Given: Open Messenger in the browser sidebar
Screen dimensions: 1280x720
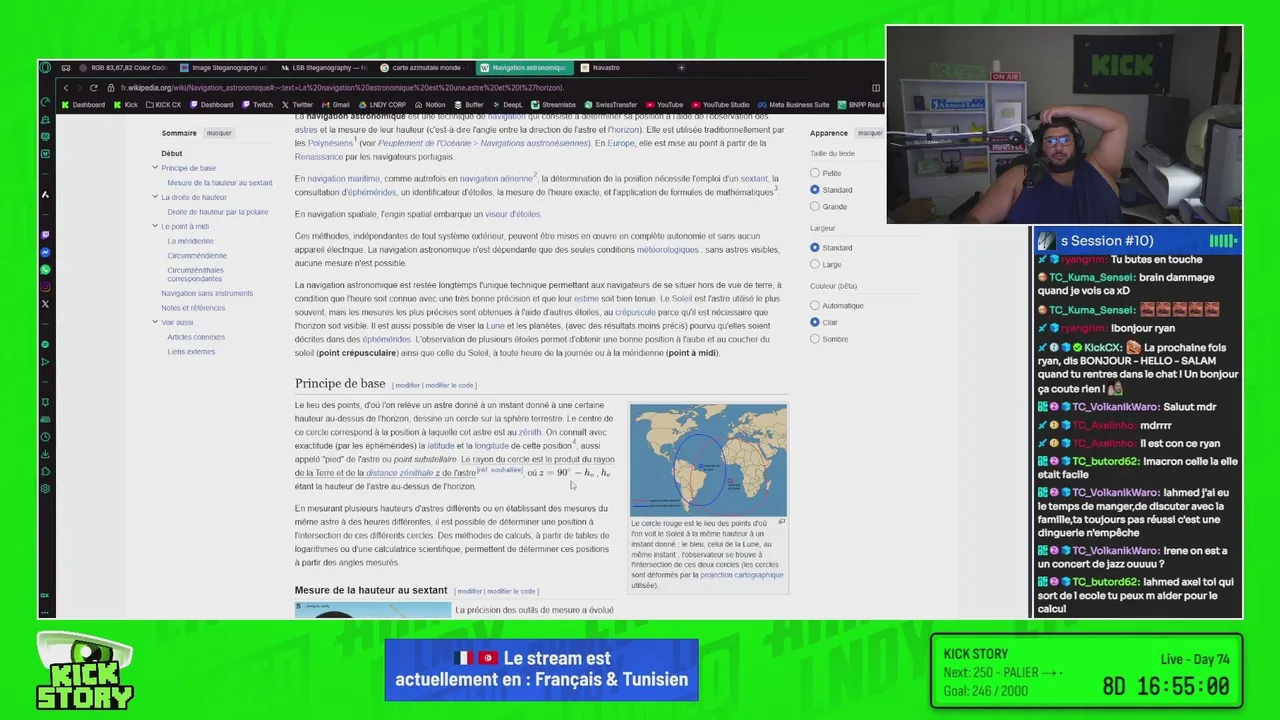Looking at the screenshot, I should click(x=45, y=253).
